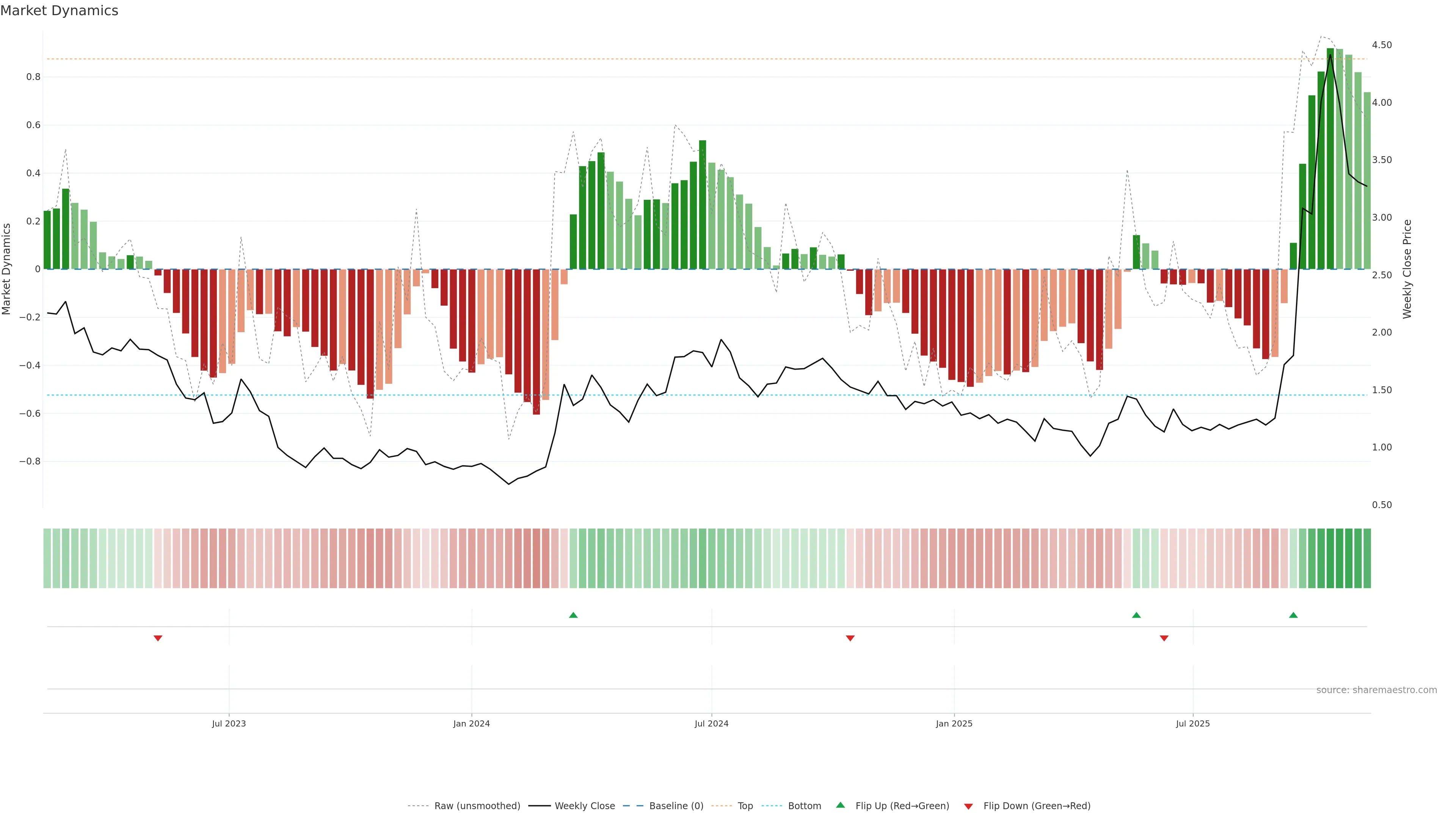Click the Market Dynamics chart title
The image size is (1456, 819).
click(60, 11)
